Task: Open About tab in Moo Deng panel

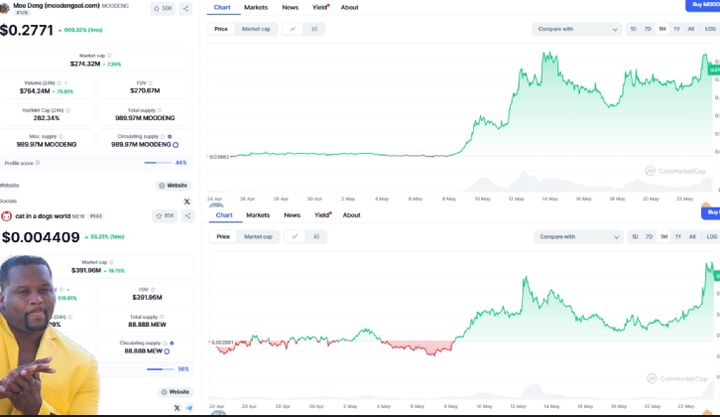Action: (x=349, y=7)
